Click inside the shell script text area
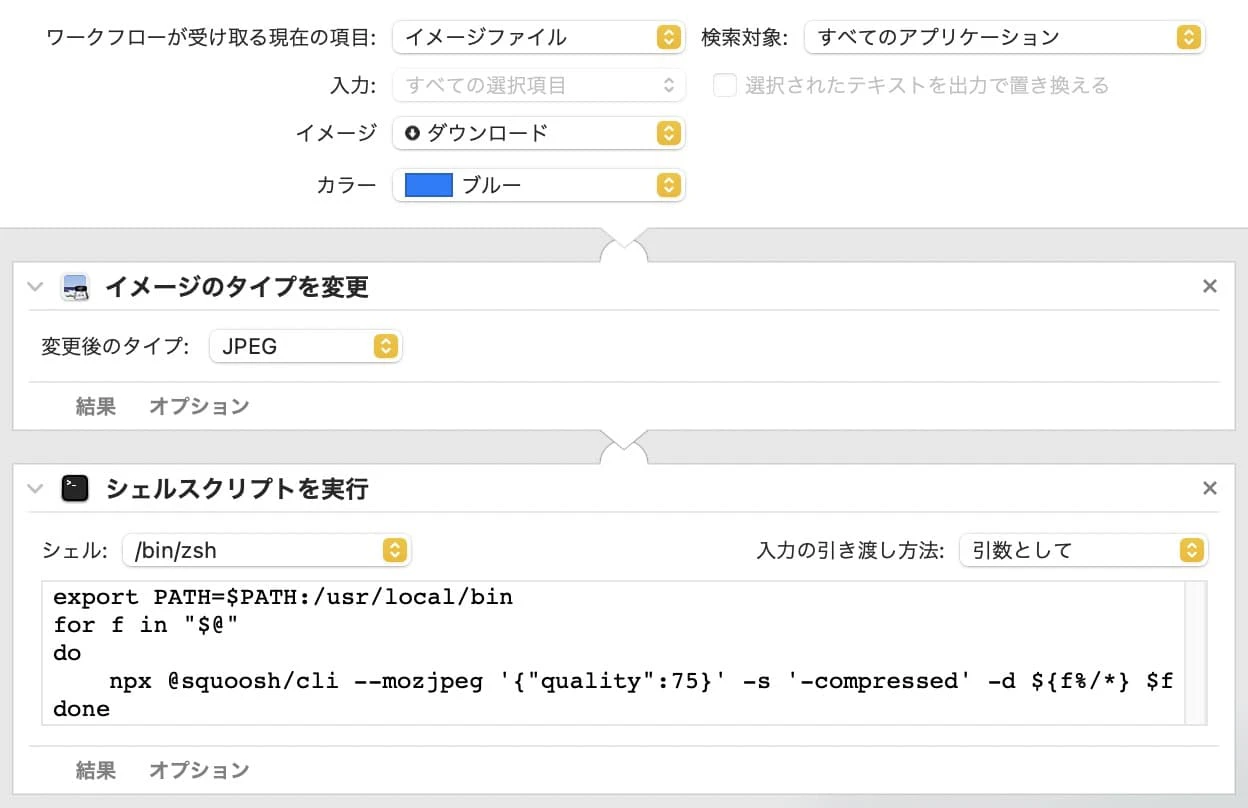This screenshot has width=1248, height=808. (613, 652)
